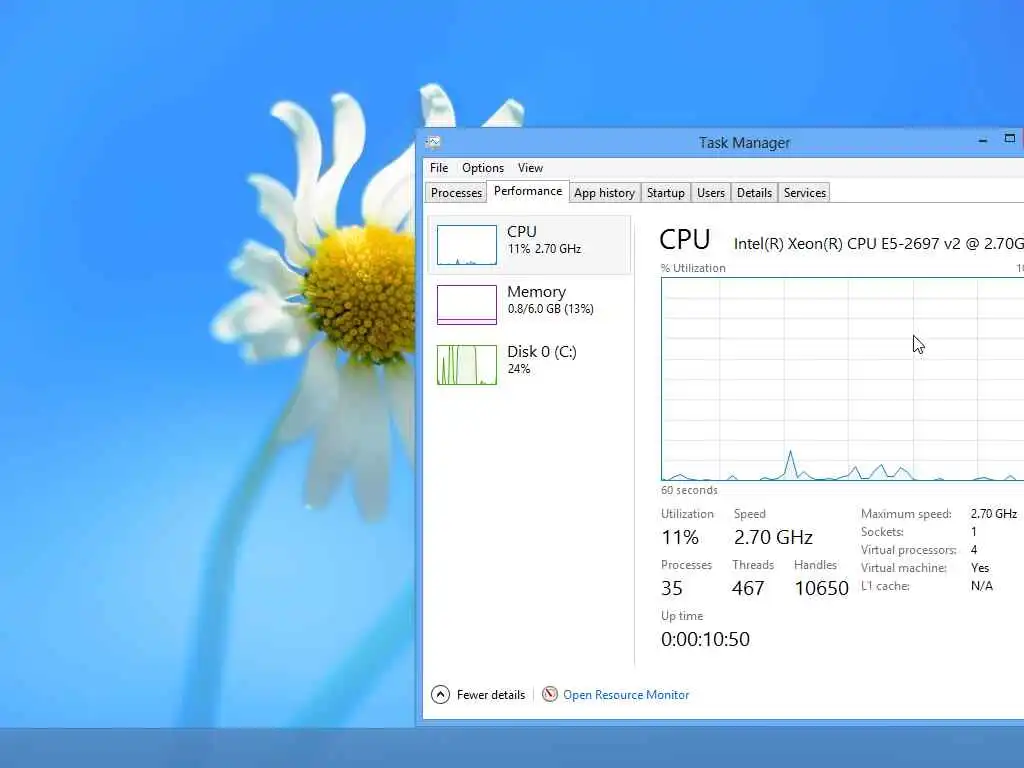Click the Memory entry label in sidebar

(x=536, y=292)
